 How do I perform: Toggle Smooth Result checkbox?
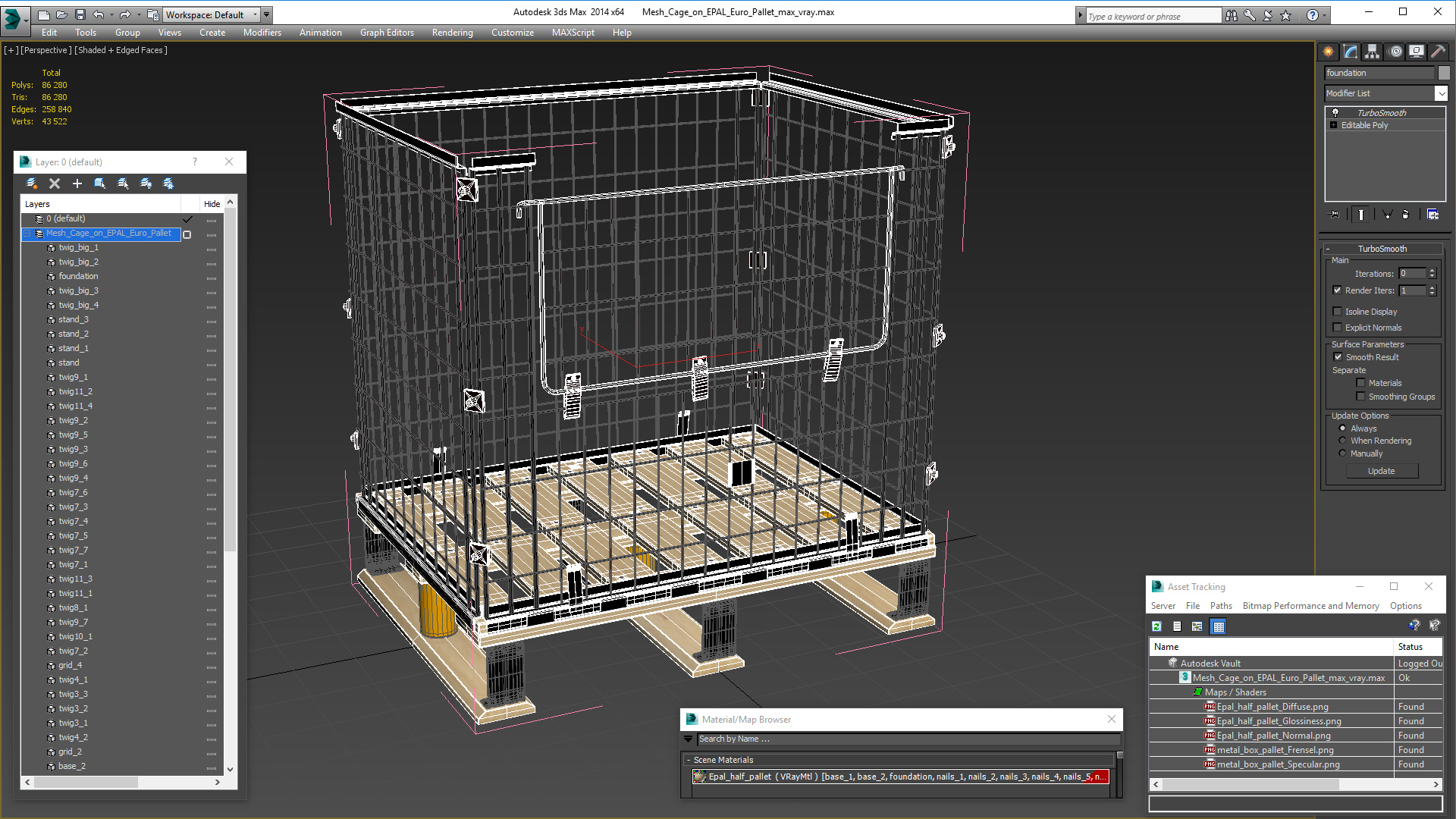(1338, 357)
